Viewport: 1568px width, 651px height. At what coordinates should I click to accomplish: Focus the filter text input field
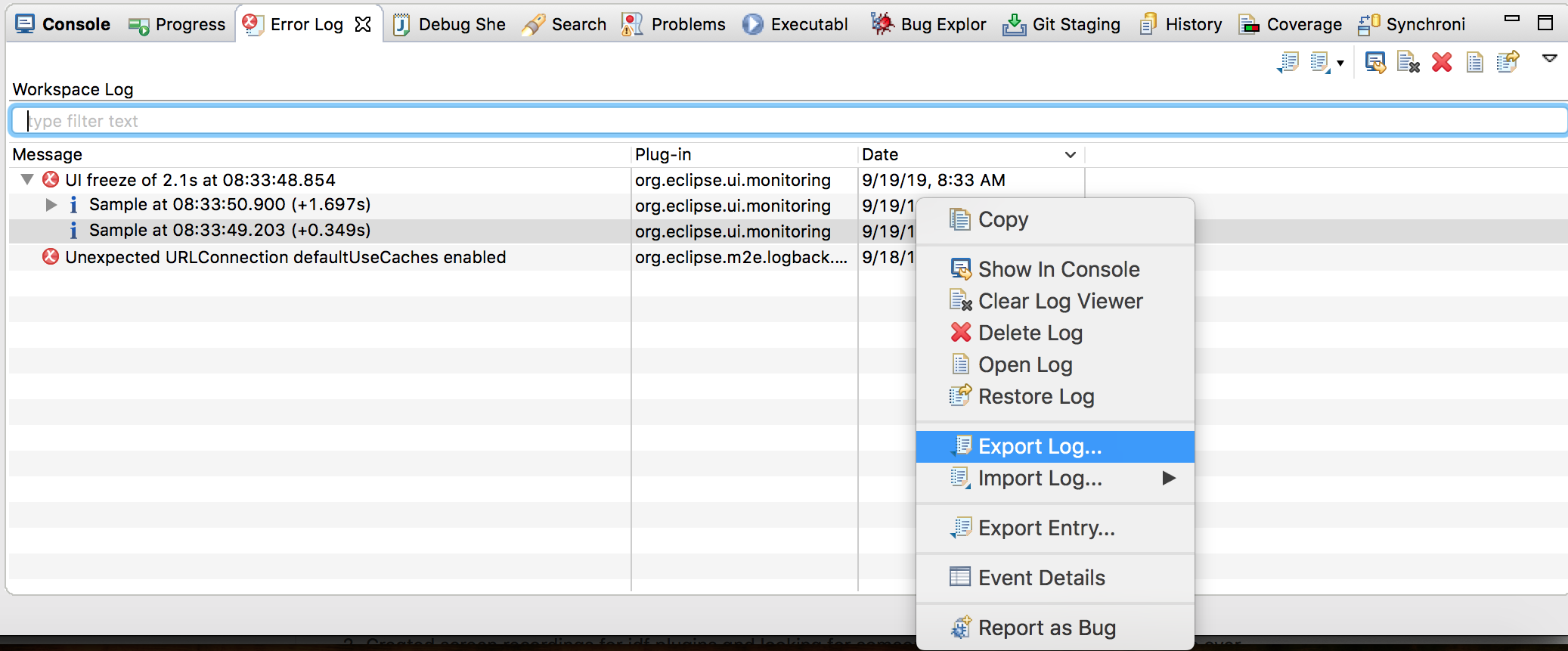click(786, 121)
